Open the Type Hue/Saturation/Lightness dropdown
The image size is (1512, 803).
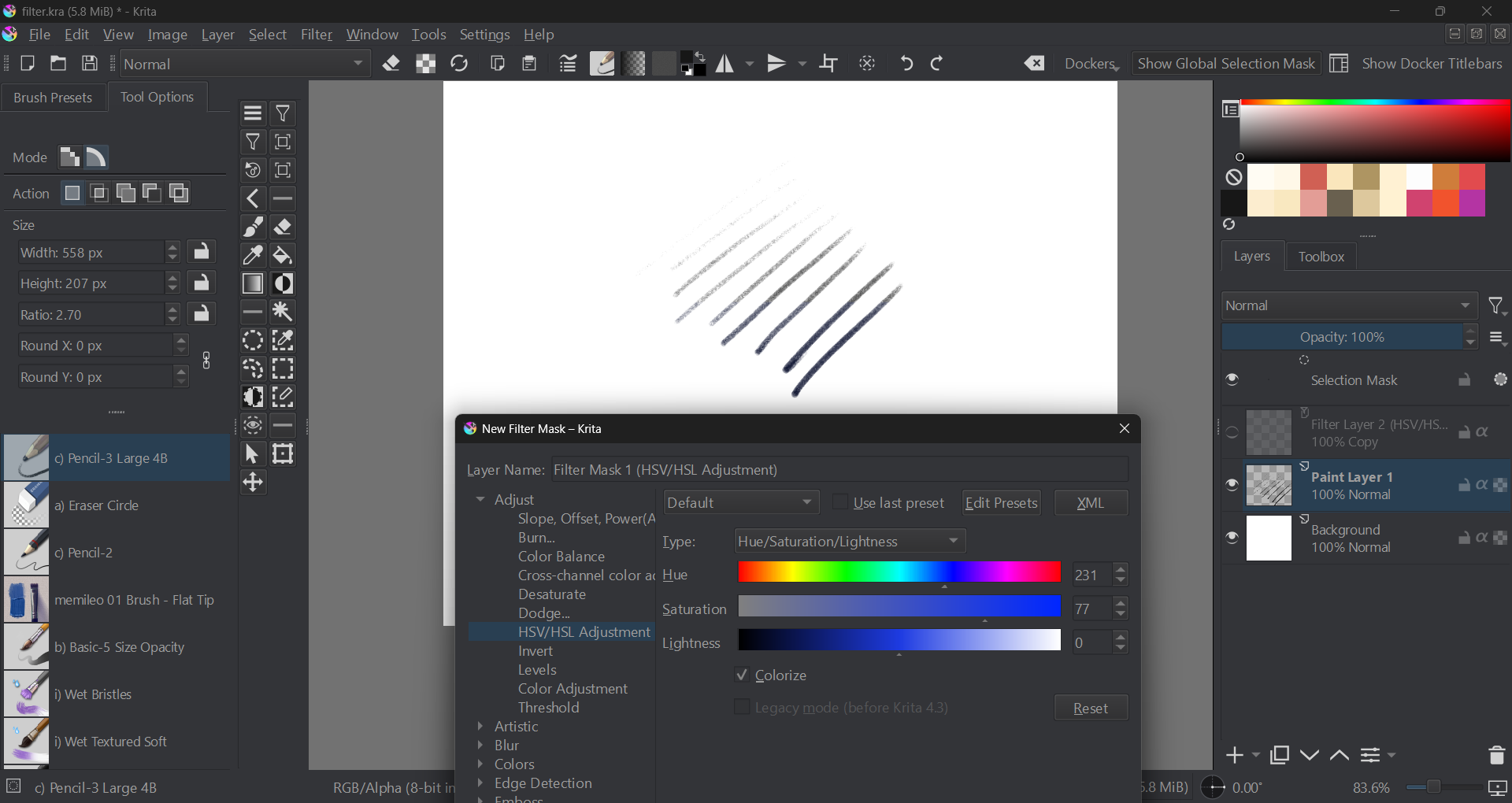tap(849, 541)
